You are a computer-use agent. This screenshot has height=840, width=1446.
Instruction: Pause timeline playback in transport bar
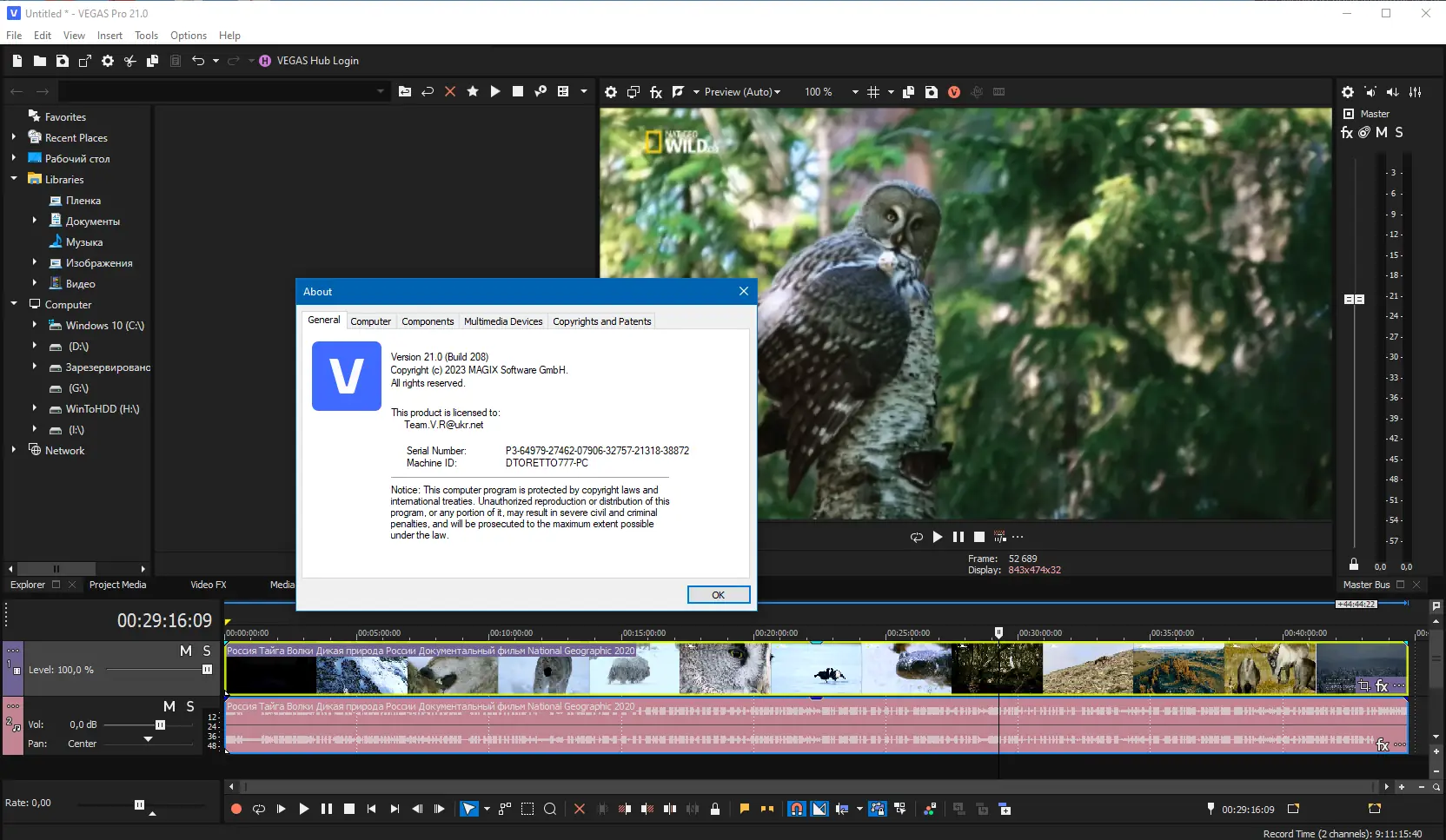(x=327, y=809)
